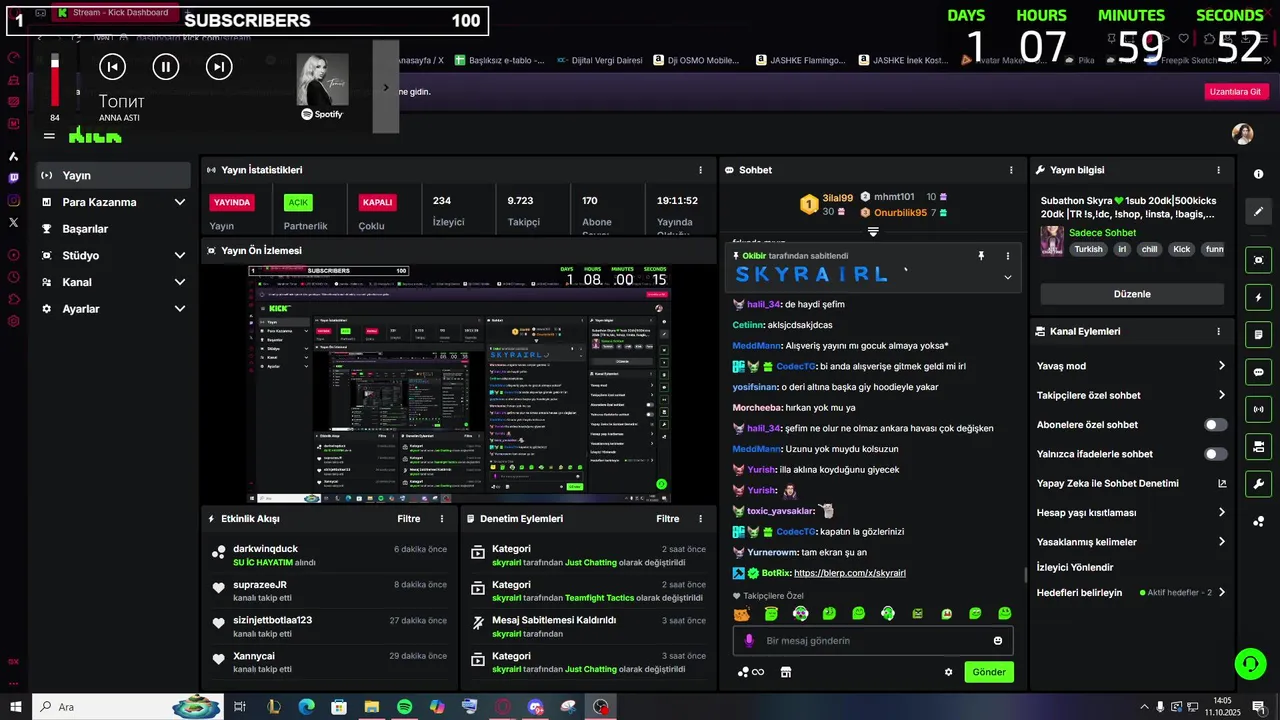This screenshot has width=1280, height=720.
Task: Toggle Yalnızca ifadelerle sohbet switch
Action: click(1215, 454)
